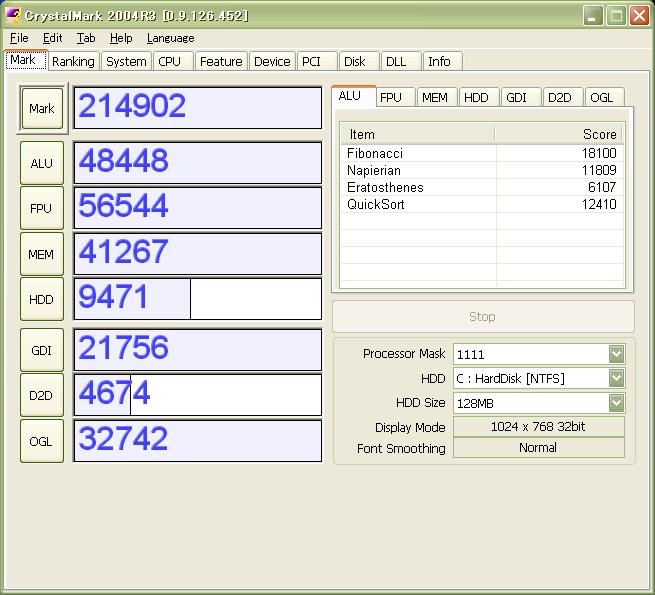
Task: Open the HDD drive selection dropdown
Action: [x=616, y=378]
